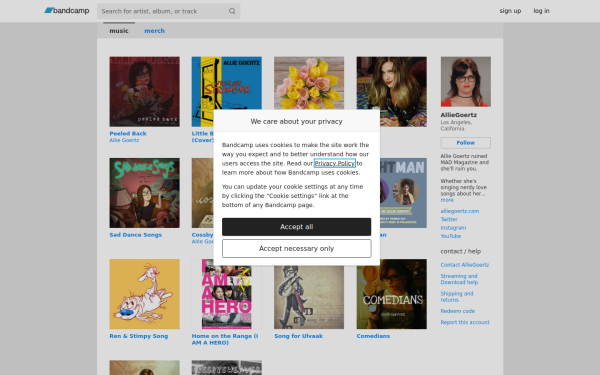600x375 pixels.
Task: Open Contact AllieGoertz link
Action: 465,265
